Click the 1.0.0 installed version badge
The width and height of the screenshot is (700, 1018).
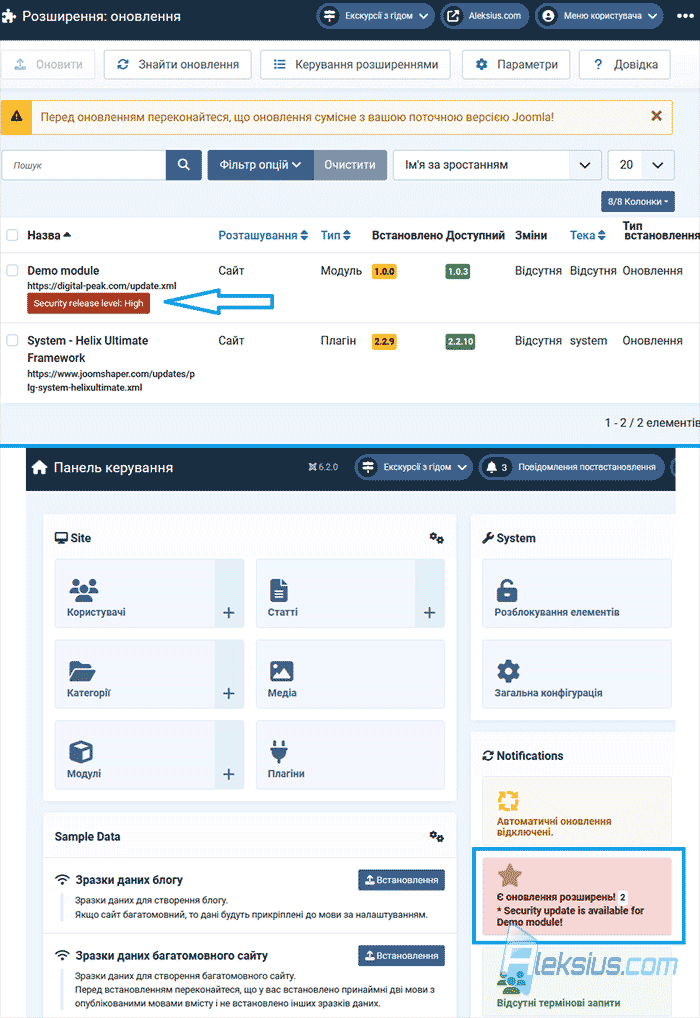point(384,271)
